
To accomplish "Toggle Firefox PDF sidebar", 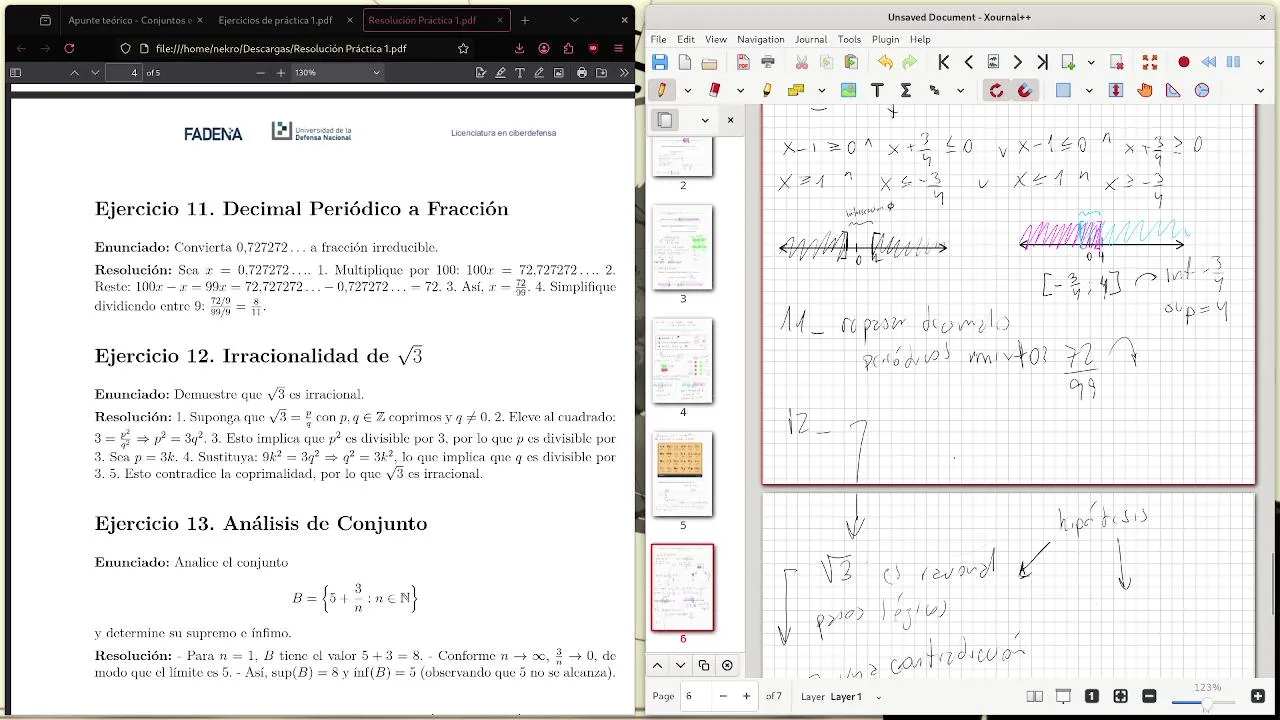I will click(x=15, y=73).
